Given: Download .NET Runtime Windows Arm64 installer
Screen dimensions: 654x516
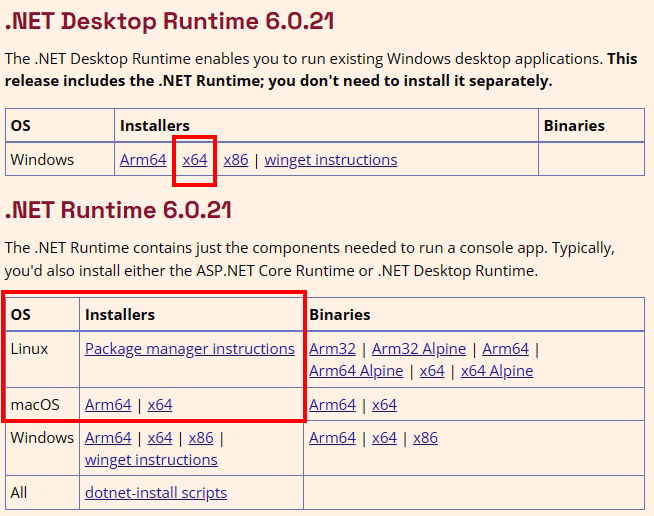Looking at the screenshot, I should coord(108,438).
